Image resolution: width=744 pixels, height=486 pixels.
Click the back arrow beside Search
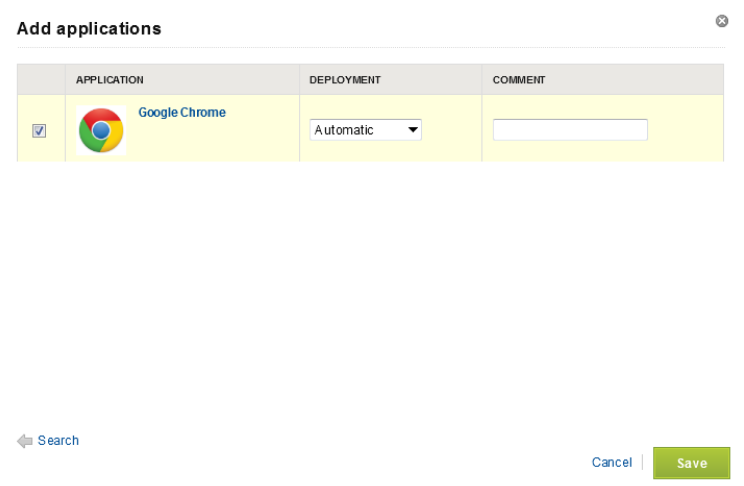click(25, 441)
